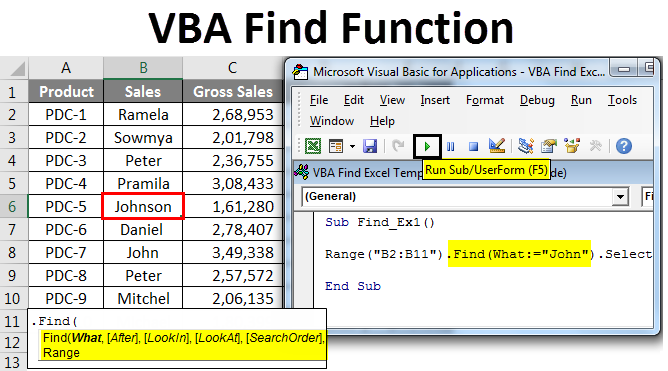Open the Help menu
This screenshot has width=668, height=371.
[x=382, y=121]
